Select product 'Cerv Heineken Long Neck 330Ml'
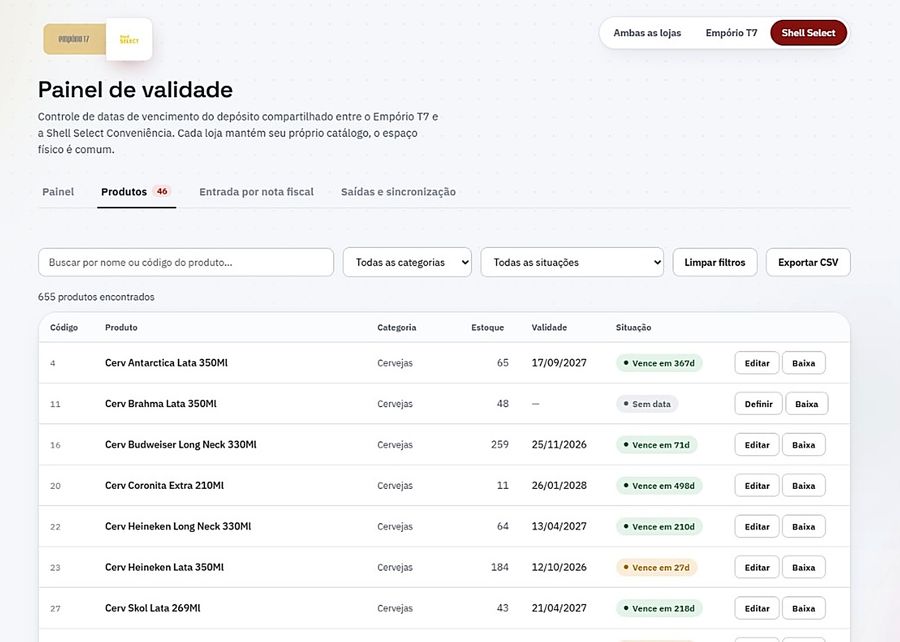 pos(178,526)
